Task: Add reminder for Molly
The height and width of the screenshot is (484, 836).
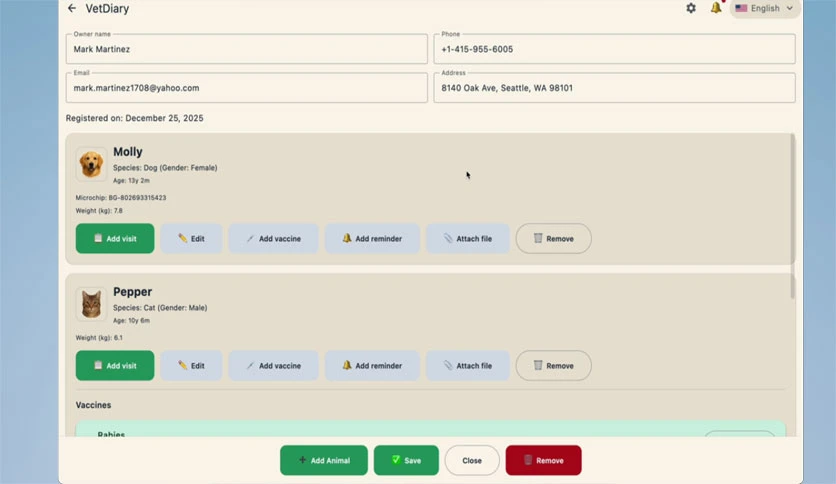Action: 372,238
